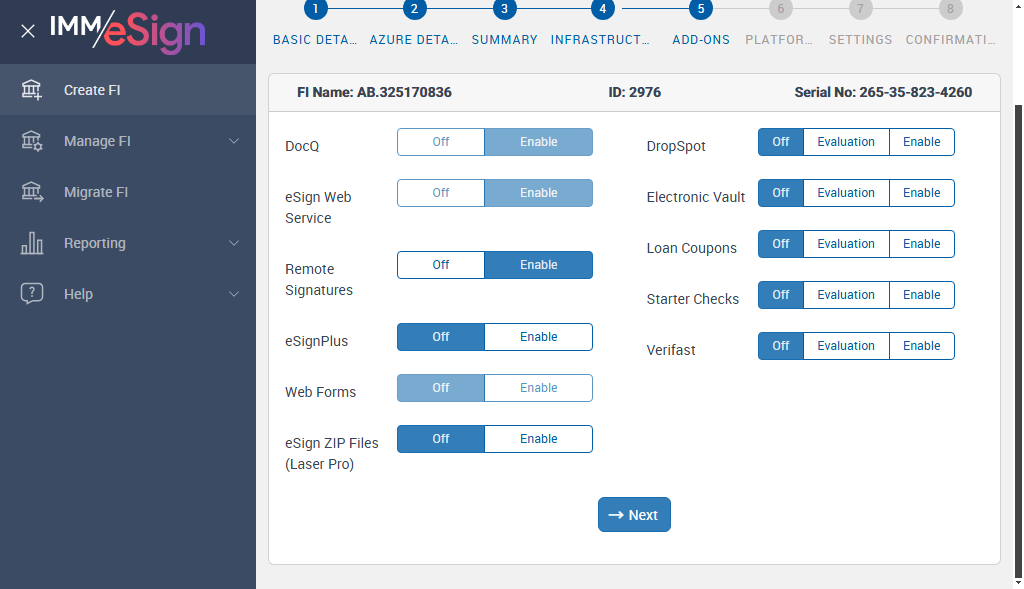The height and width of the screenshot is (589, 1024).
Task: Set DocQ to Enable
Action: pyautogui.click(x=538, y=142)
